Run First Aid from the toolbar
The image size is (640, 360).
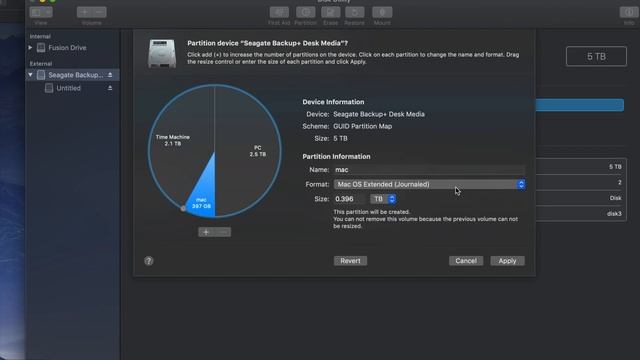[x=279, y=12]
